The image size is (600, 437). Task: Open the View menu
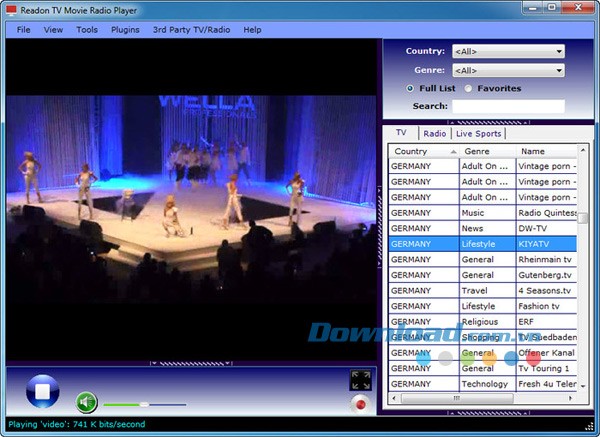(x=53, y=29)
